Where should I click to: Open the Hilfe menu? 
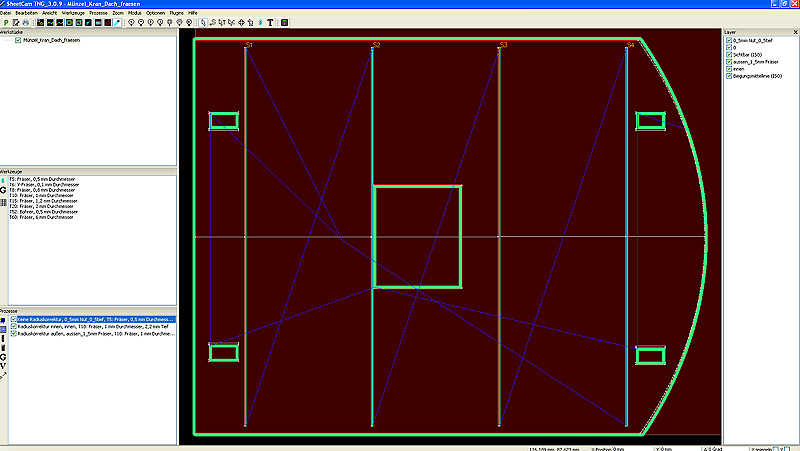click(193, 13)
